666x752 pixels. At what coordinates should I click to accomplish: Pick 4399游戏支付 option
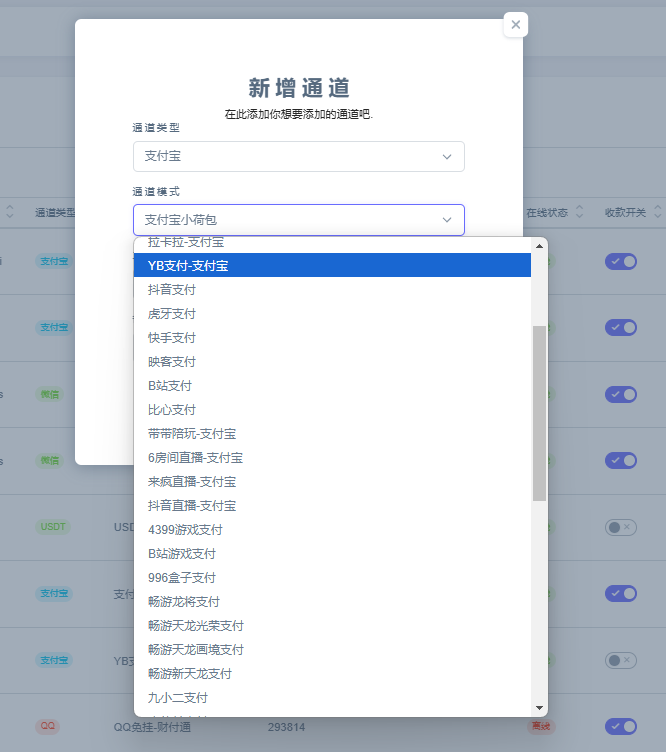pyautogui.click(x=332, y=529)
